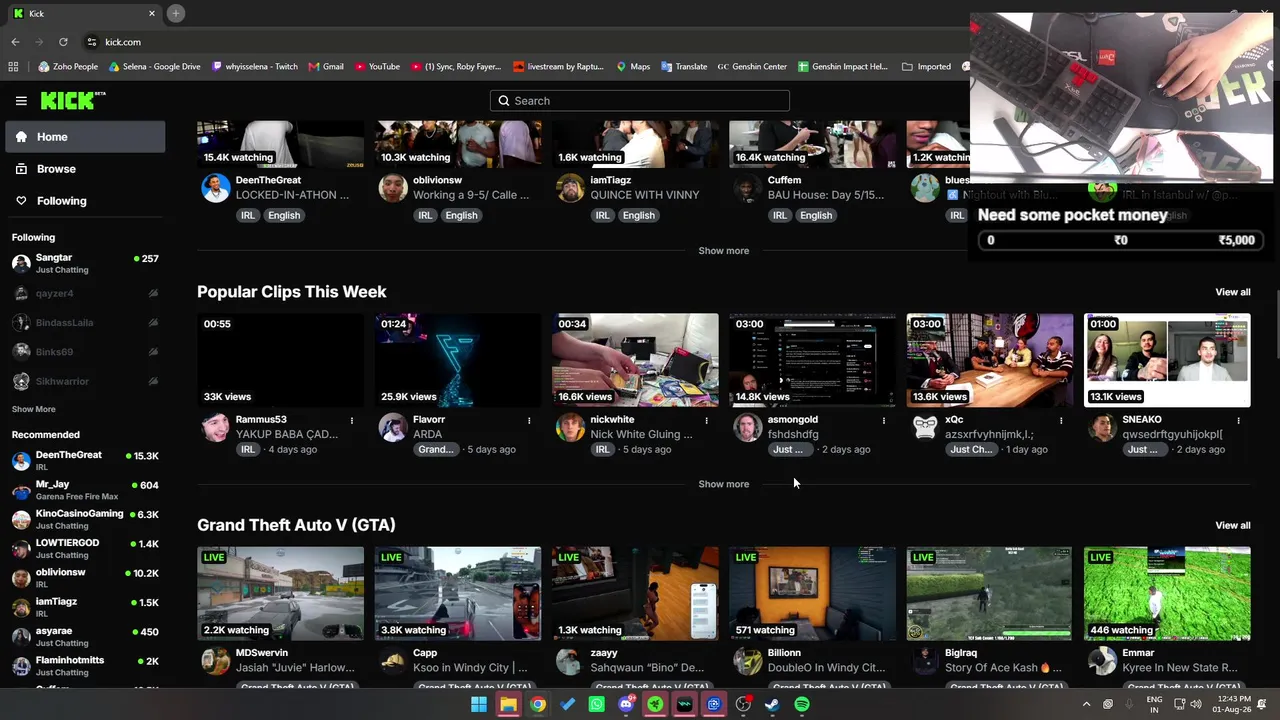Open three-dot options for Rammus53 clip
This screenshot has width=1280, height=720.
click(352, 421)
